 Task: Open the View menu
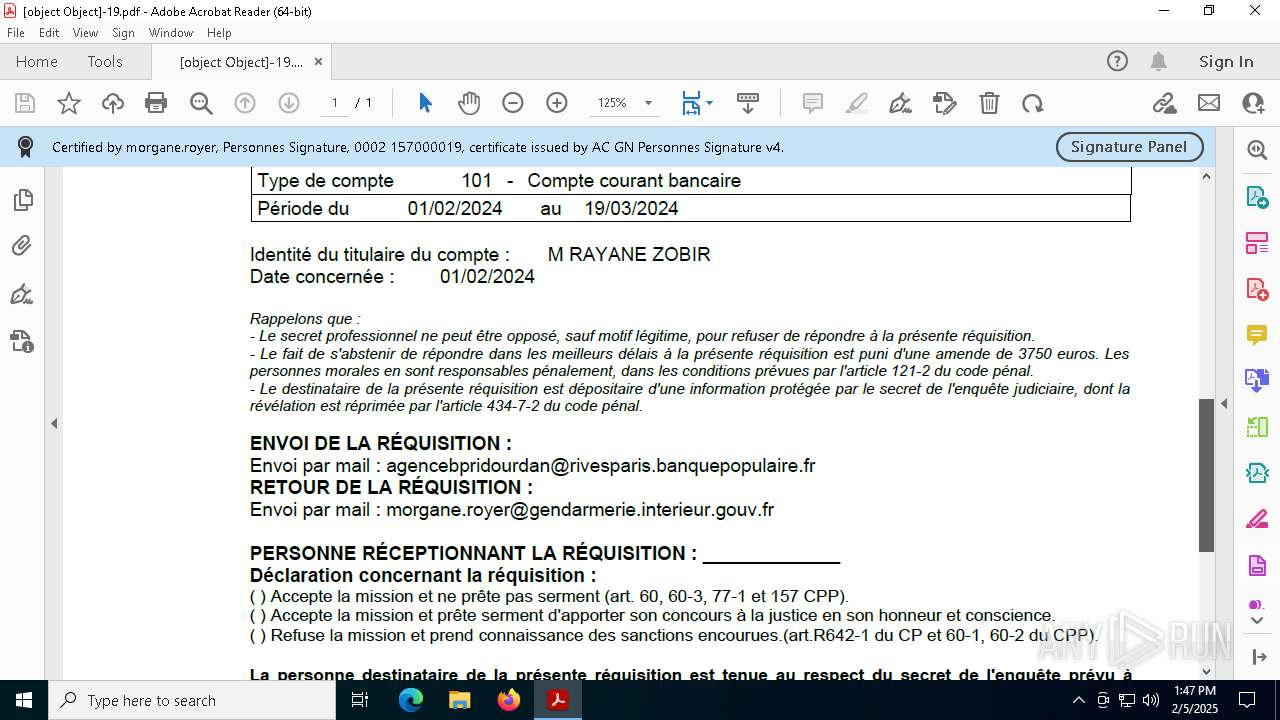85,33
